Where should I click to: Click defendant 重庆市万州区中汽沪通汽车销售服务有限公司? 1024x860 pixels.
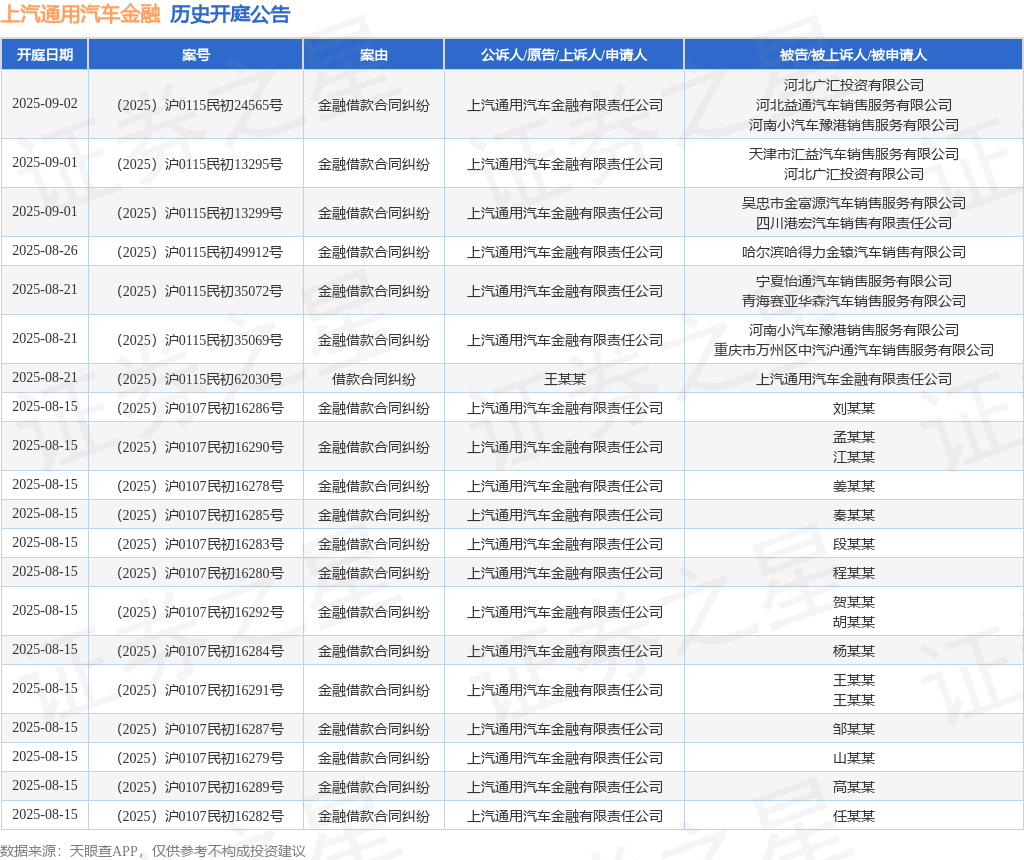click(x=854, y=350)
